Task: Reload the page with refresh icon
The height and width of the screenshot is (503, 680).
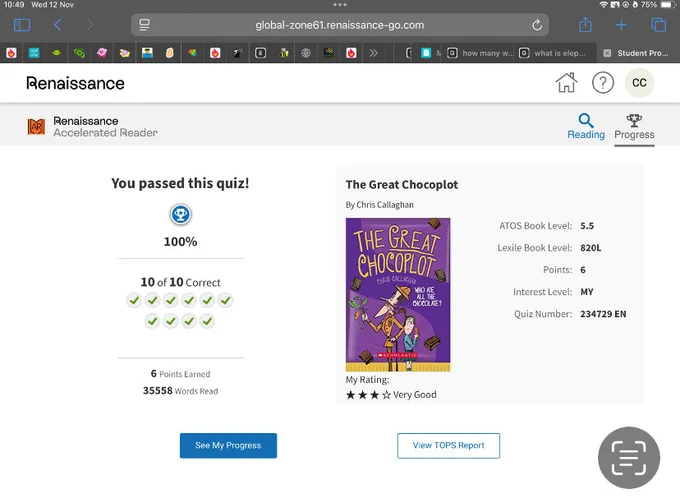Action: (537, 25)
